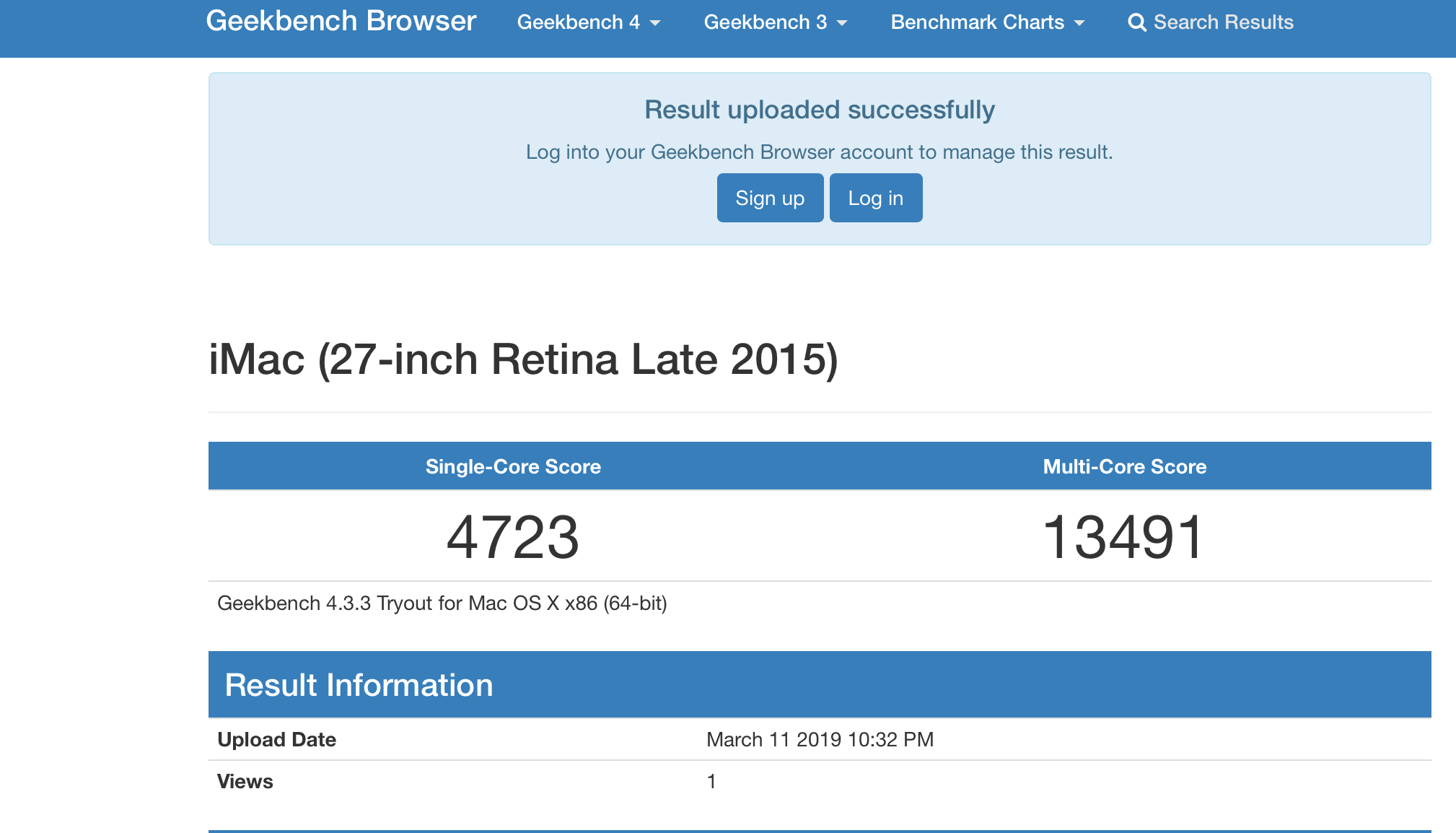Click the Result uploaded successfully message
Screen dimensions: 1456x833
click(x=820, y=110)
